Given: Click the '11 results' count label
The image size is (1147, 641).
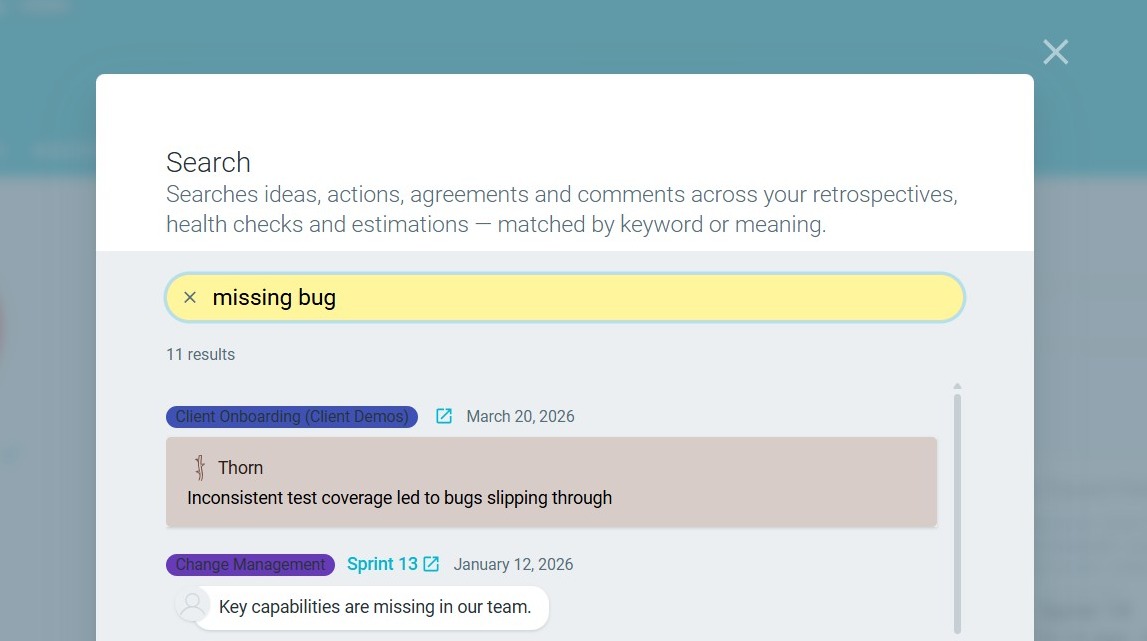Looking at the screenshot, I should (200, 354).
